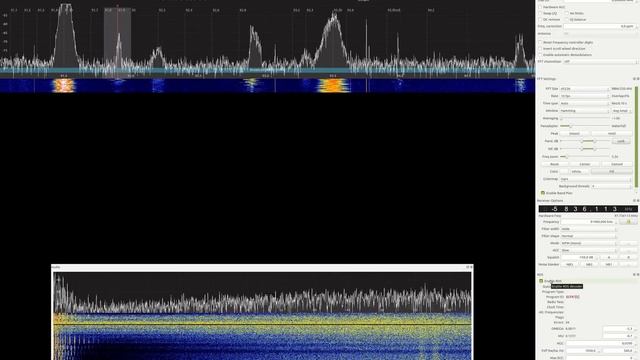Close the Audio dock panel

tap(471, 267)
